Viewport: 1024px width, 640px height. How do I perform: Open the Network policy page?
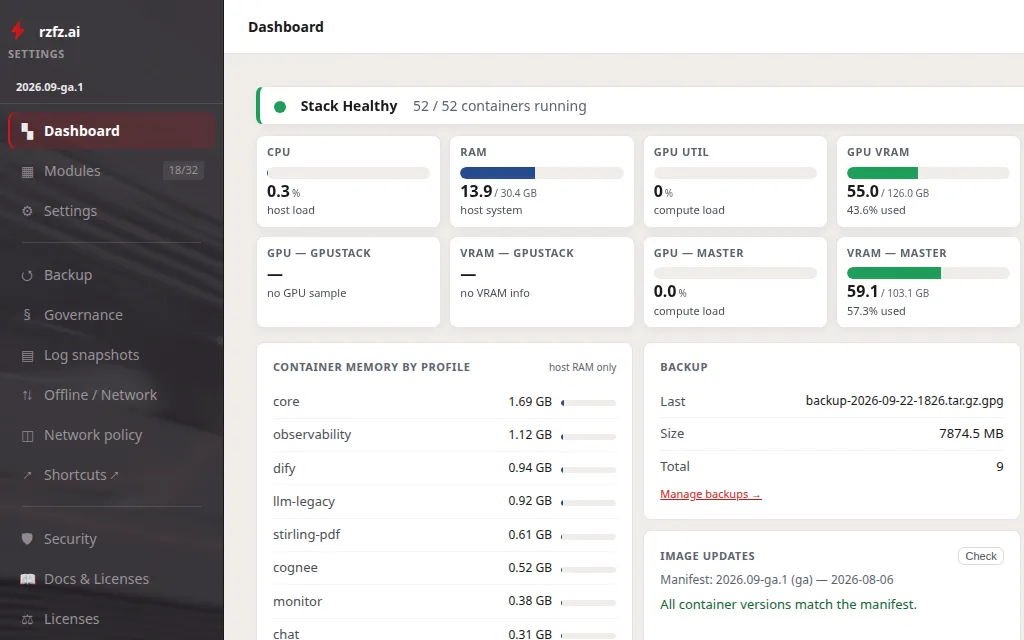tap(112, 435)
